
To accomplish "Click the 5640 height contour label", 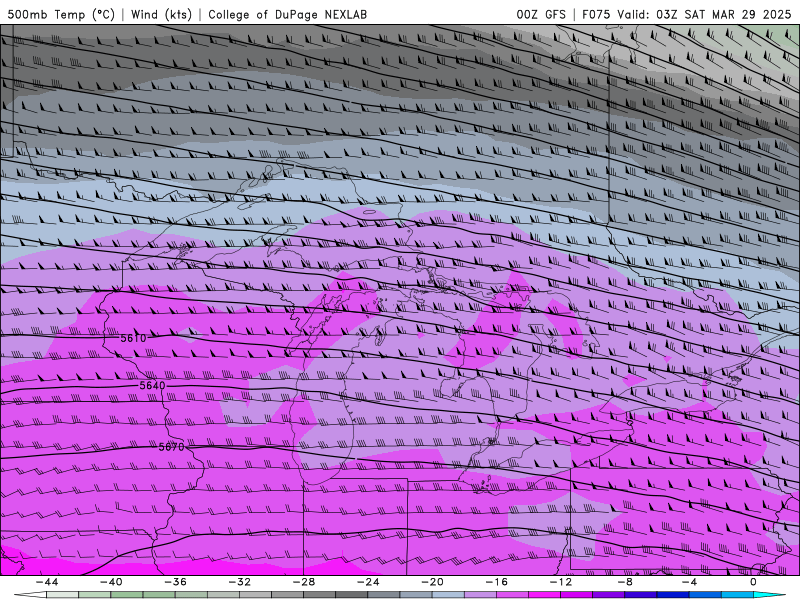I will [x=152, y=386].
